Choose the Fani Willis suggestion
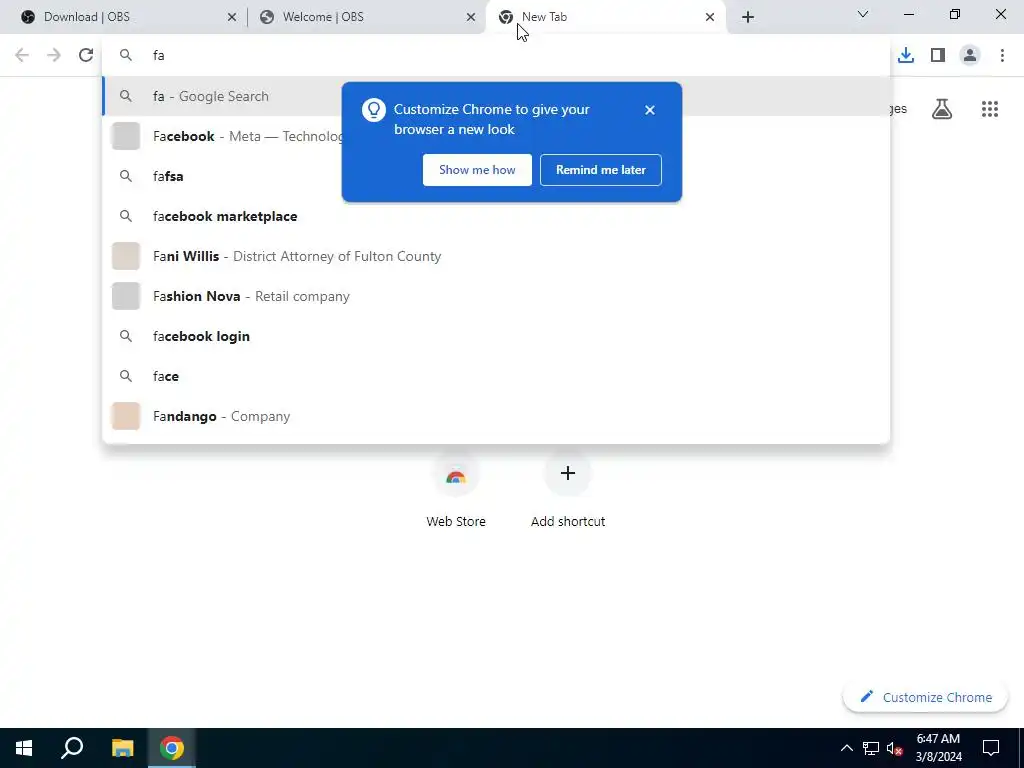Image resolution: width=1024 pixels, height=768 pixels. pyautogui.click(x=496, y=256)
